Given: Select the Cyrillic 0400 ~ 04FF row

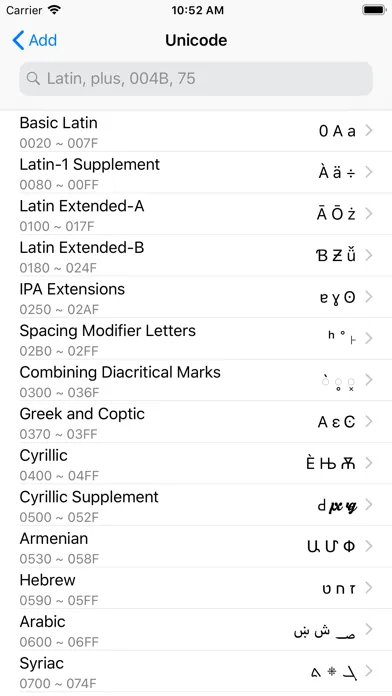Looking at the screenshot, I should [196, 463].
